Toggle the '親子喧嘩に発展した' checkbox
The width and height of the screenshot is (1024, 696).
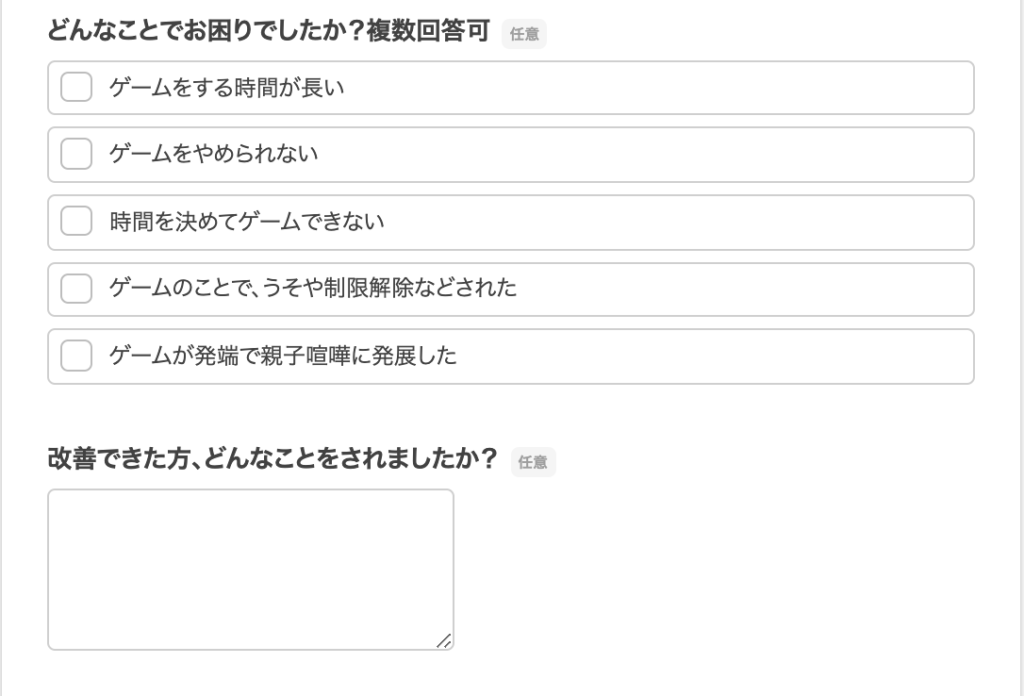coord(76,356)
